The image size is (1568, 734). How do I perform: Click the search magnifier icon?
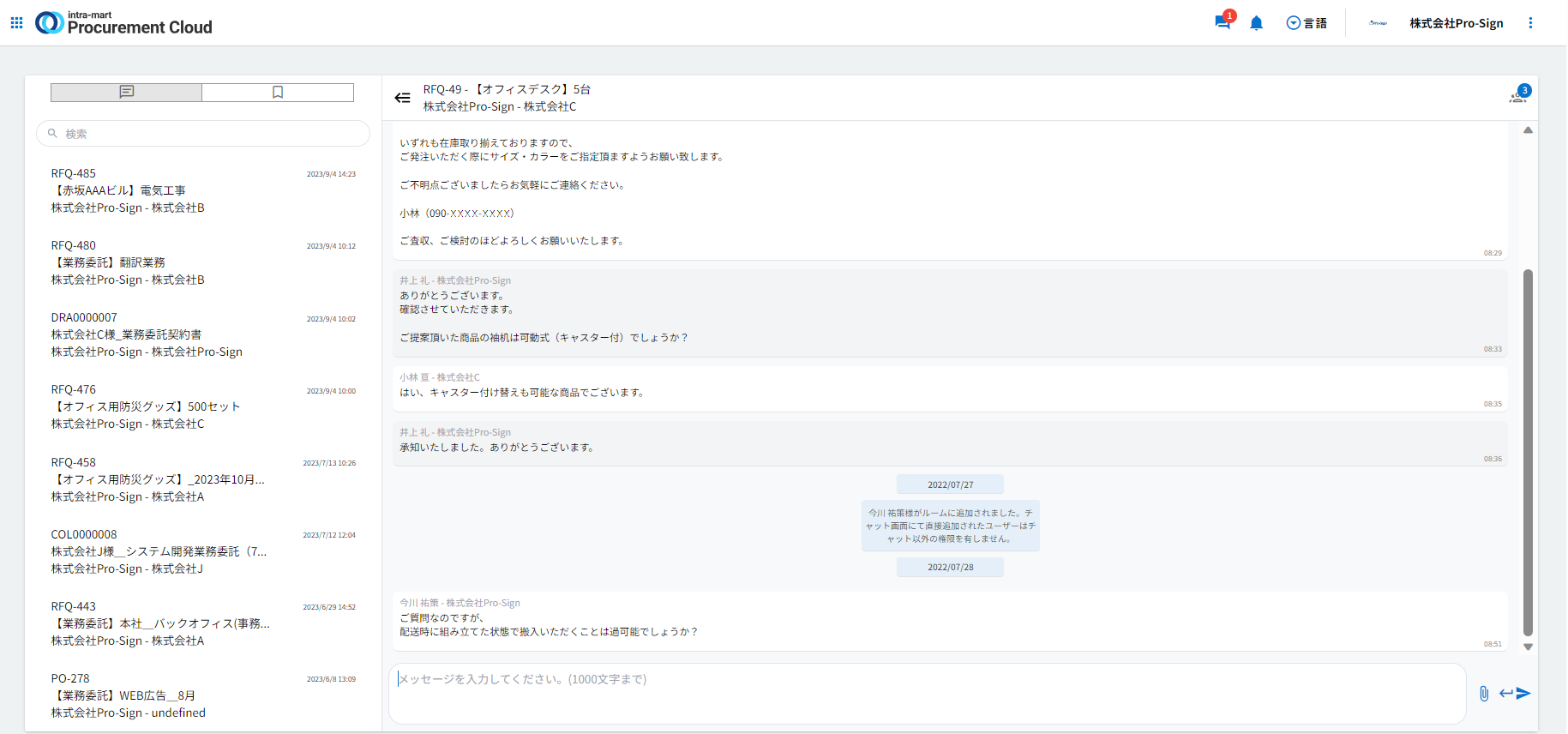coord(52,134)
